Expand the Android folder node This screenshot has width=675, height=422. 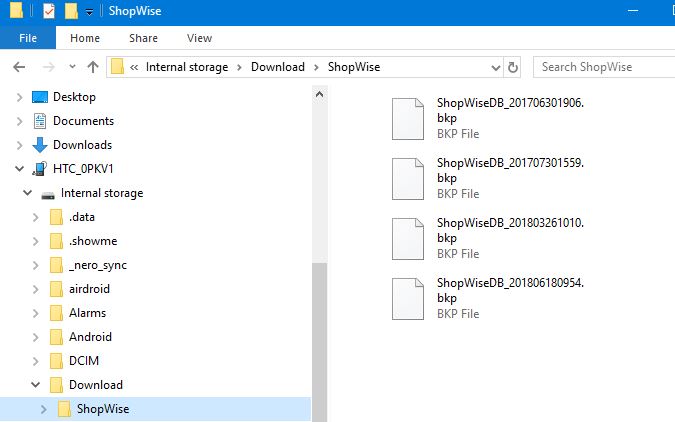click(x=36, y=338)
